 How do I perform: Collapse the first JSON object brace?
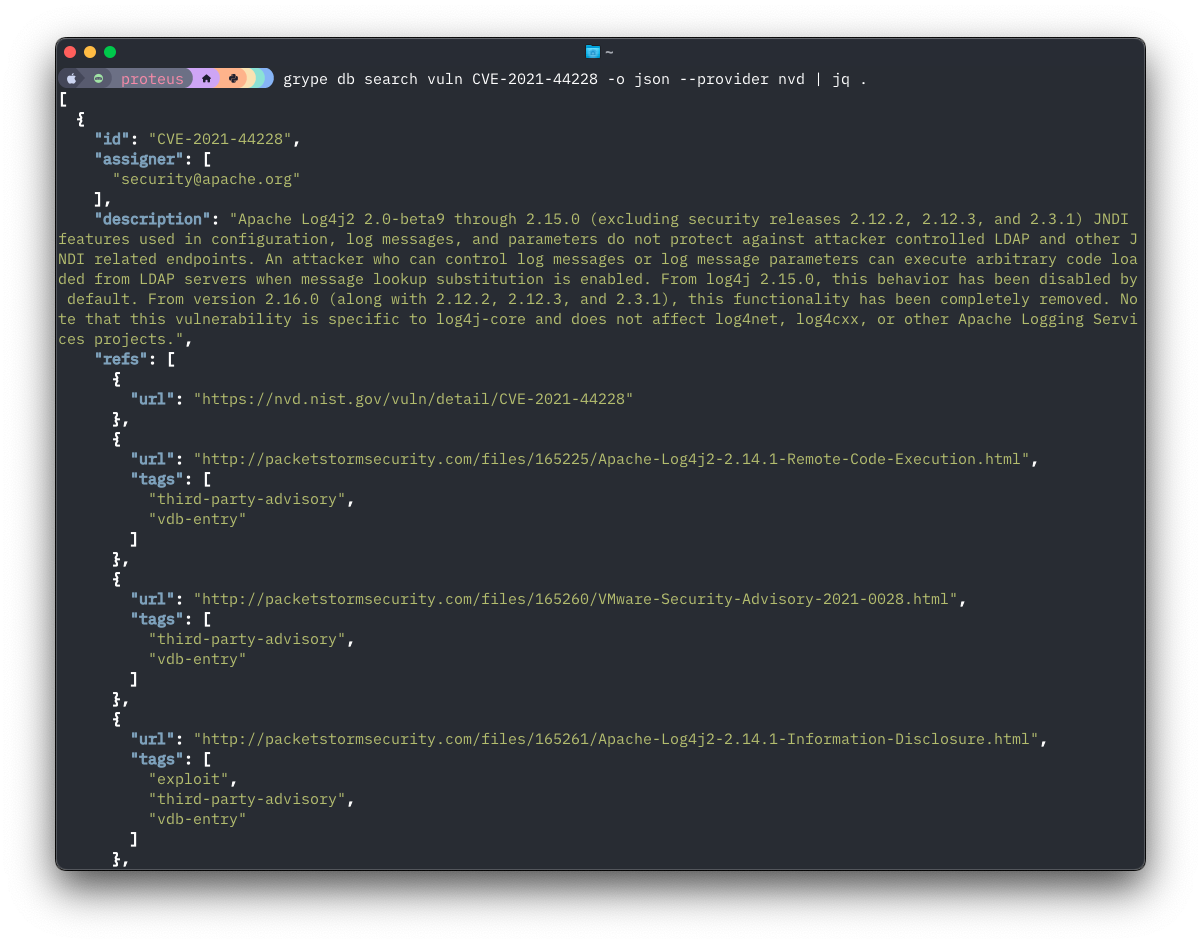[81, 118]
